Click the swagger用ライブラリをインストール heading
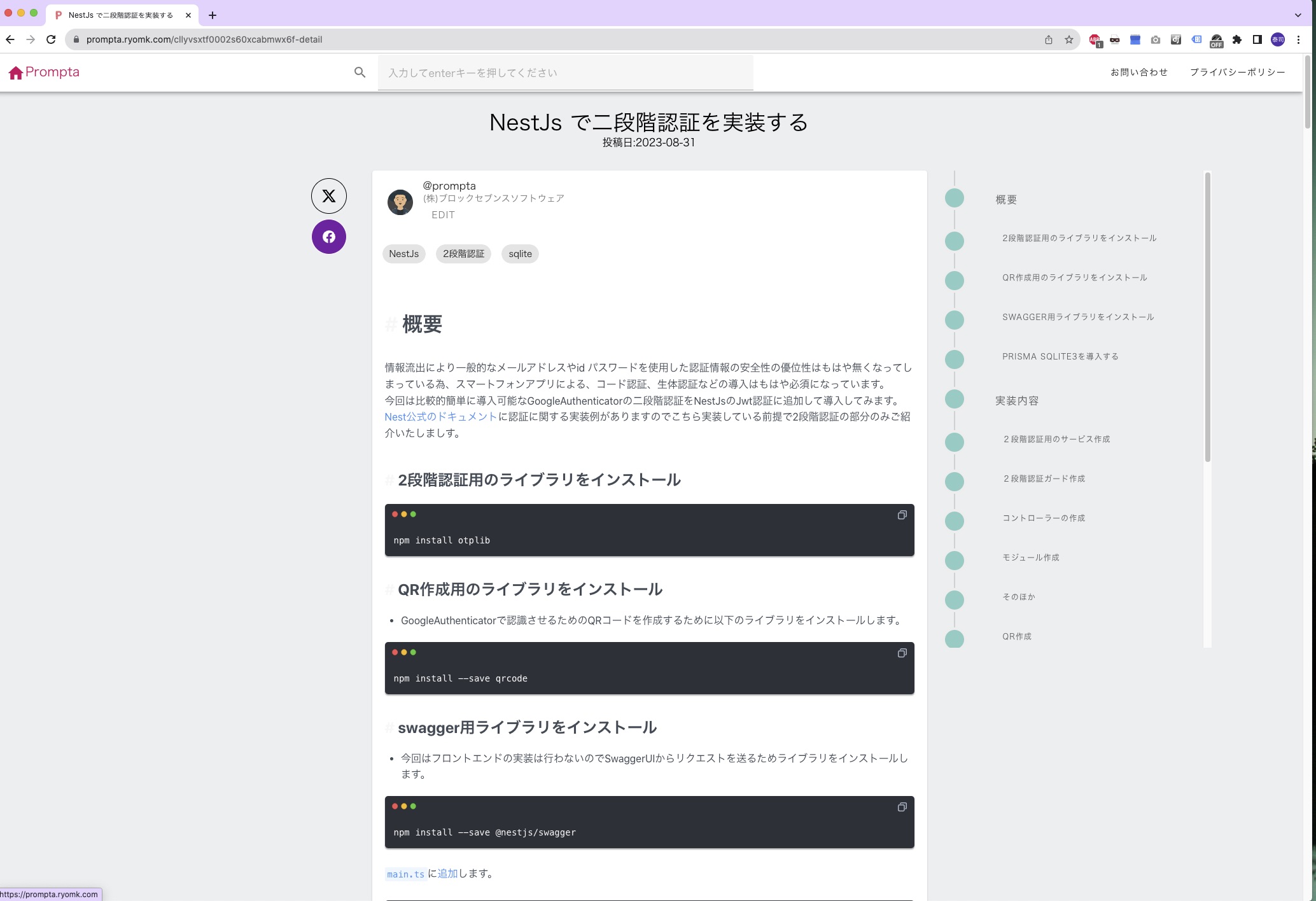 527,727
